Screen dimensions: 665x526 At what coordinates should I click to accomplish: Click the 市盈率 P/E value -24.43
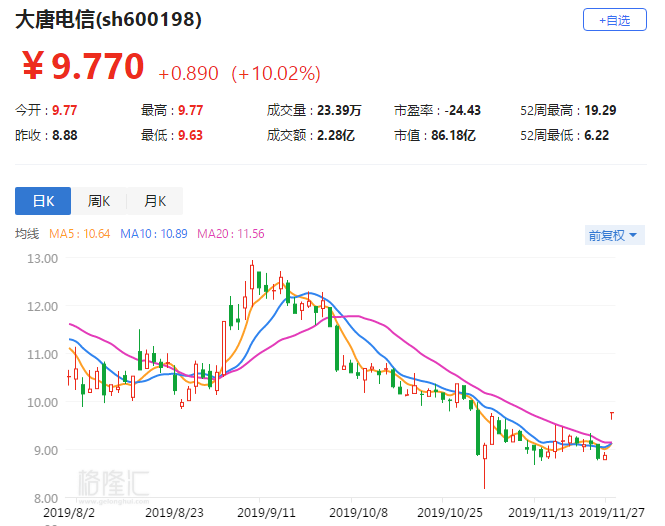coord(462,110)
